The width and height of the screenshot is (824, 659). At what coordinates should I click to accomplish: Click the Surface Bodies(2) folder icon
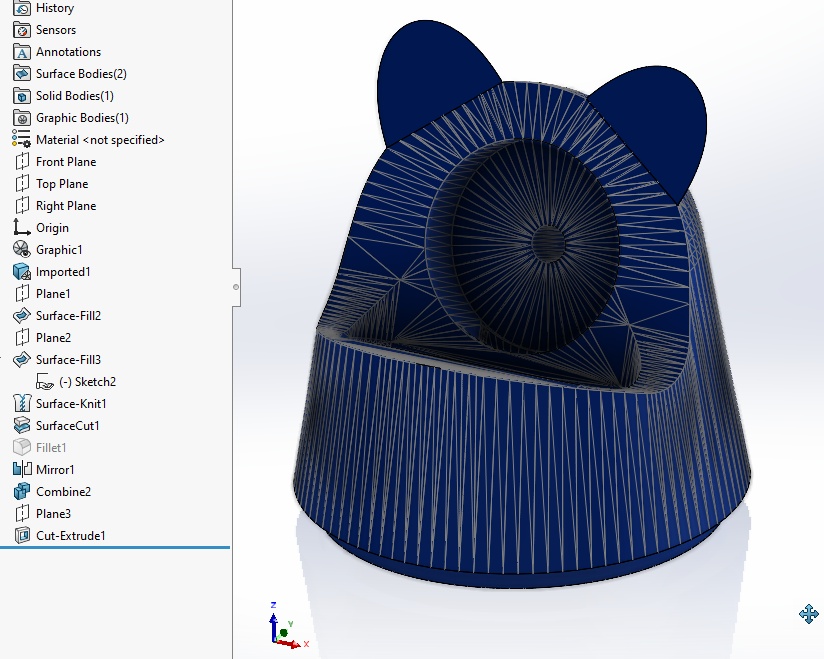coord(22,74)
